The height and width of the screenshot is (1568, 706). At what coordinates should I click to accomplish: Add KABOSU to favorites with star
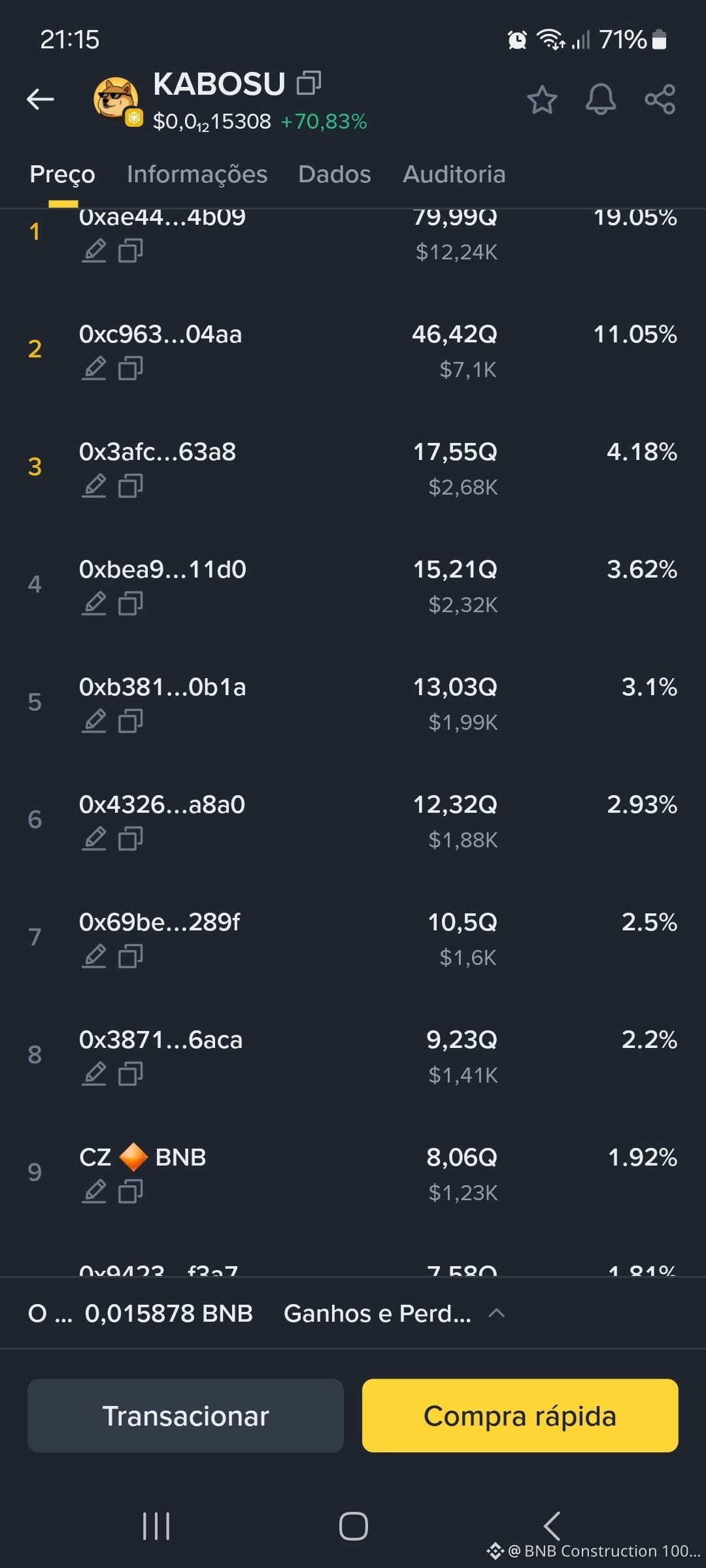click(x=542, y=99)
